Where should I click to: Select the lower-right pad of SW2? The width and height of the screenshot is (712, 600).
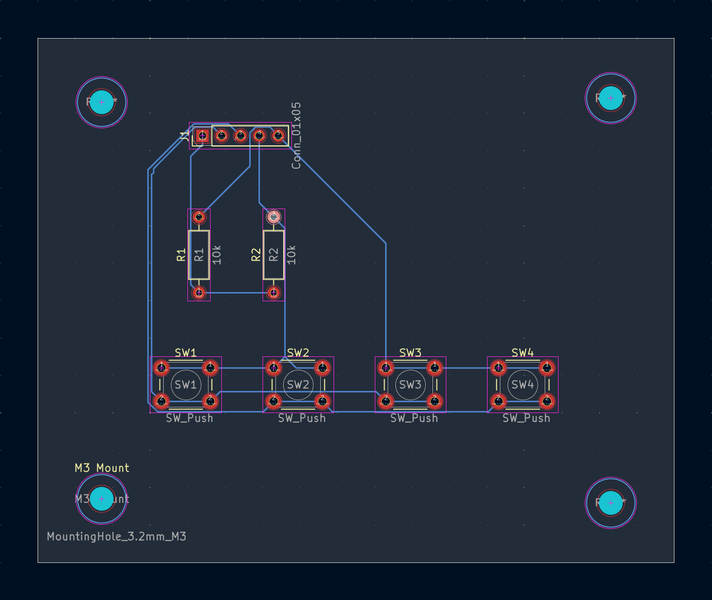point(322,401)
